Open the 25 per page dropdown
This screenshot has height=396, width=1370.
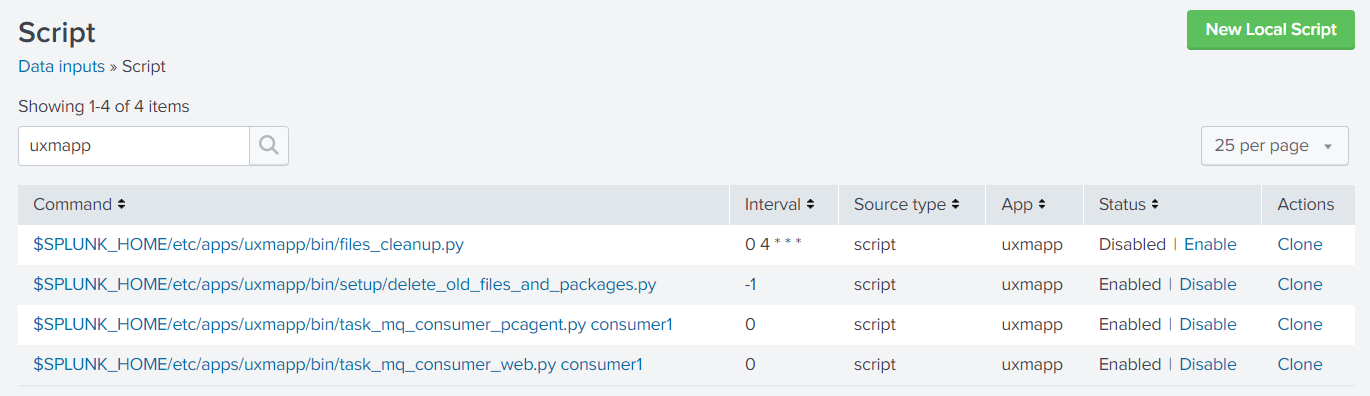[x=1274, y=146]
